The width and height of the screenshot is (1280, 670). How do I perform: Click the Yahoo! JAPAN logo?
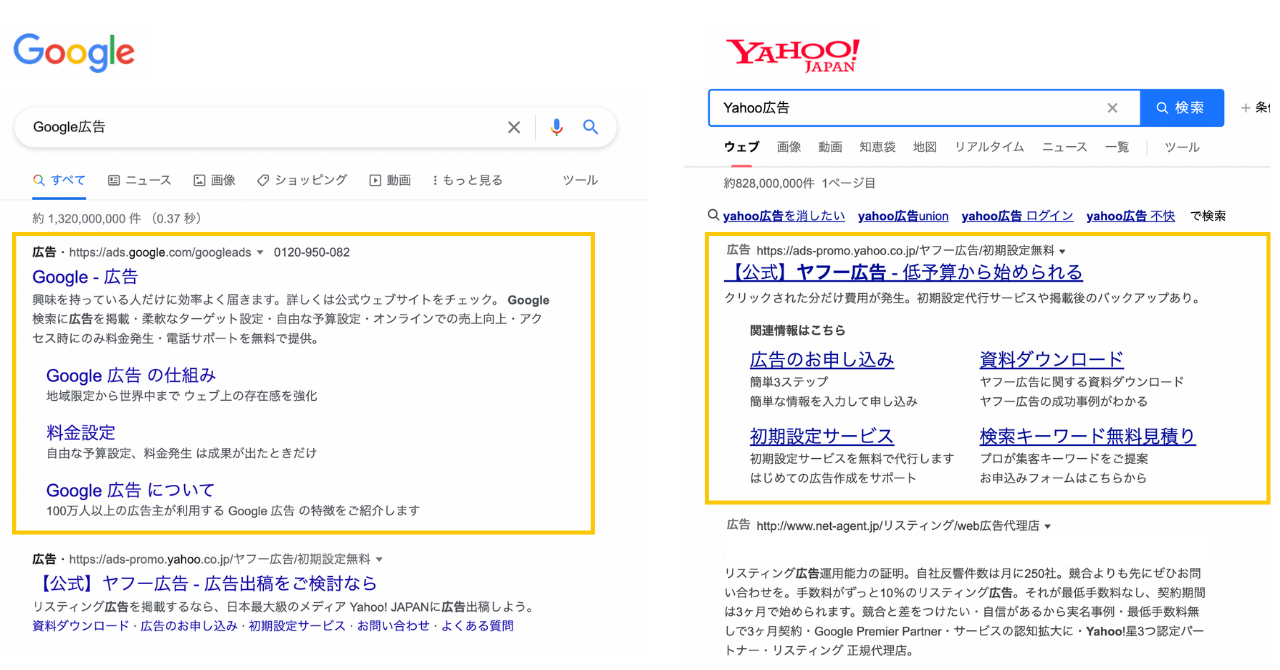(792, 54)
